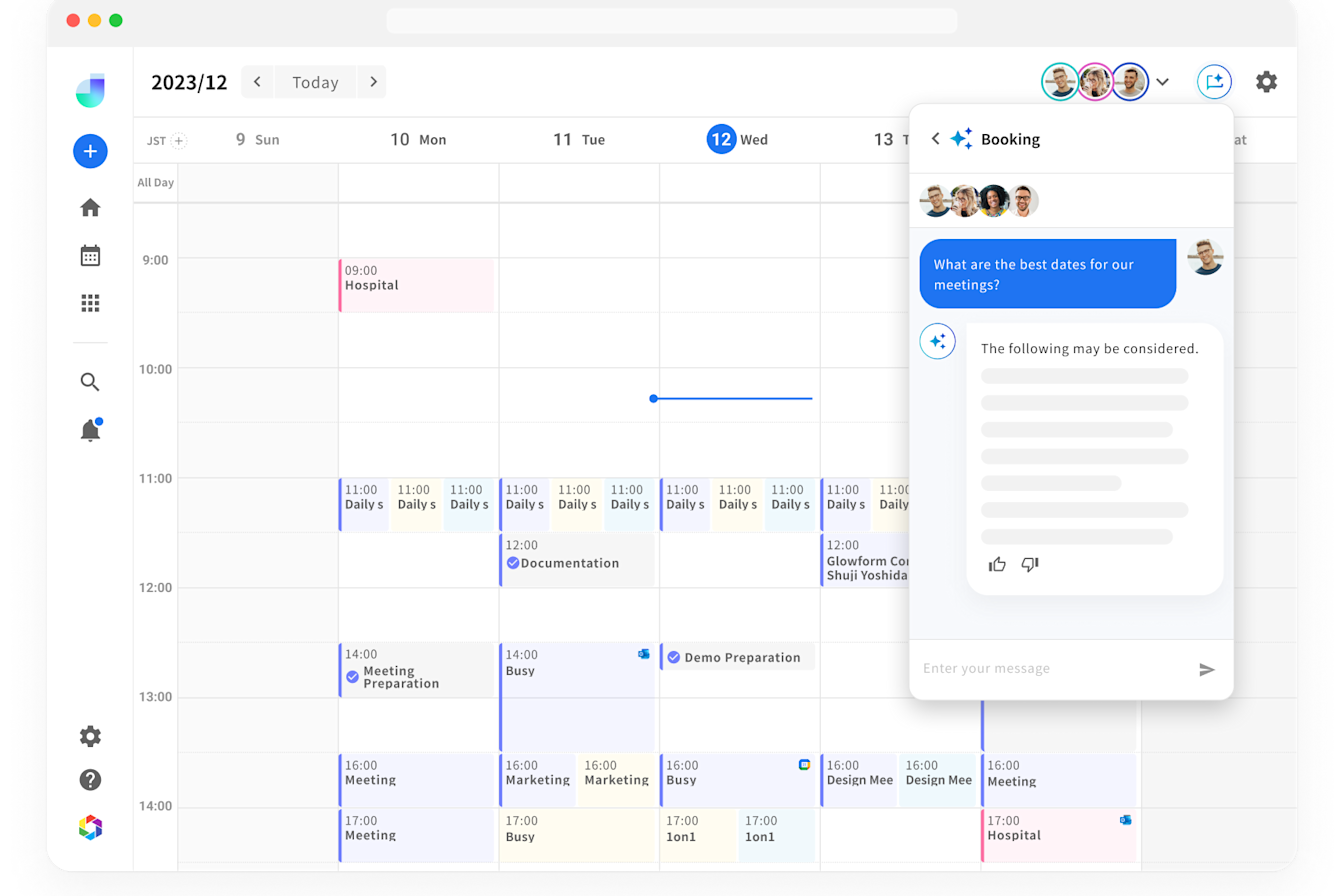The image size is (1344, 896).
Task: Select the 11 Tue day header
Action: [579, 140]
